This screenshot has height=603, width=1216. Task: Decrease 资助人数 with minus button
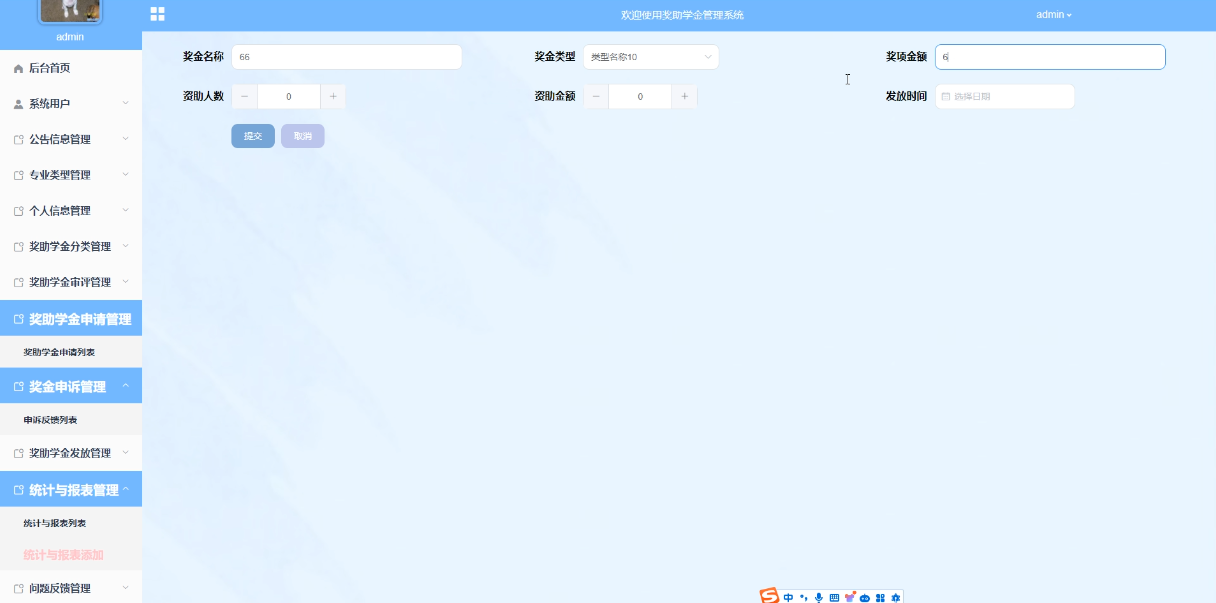245,96
